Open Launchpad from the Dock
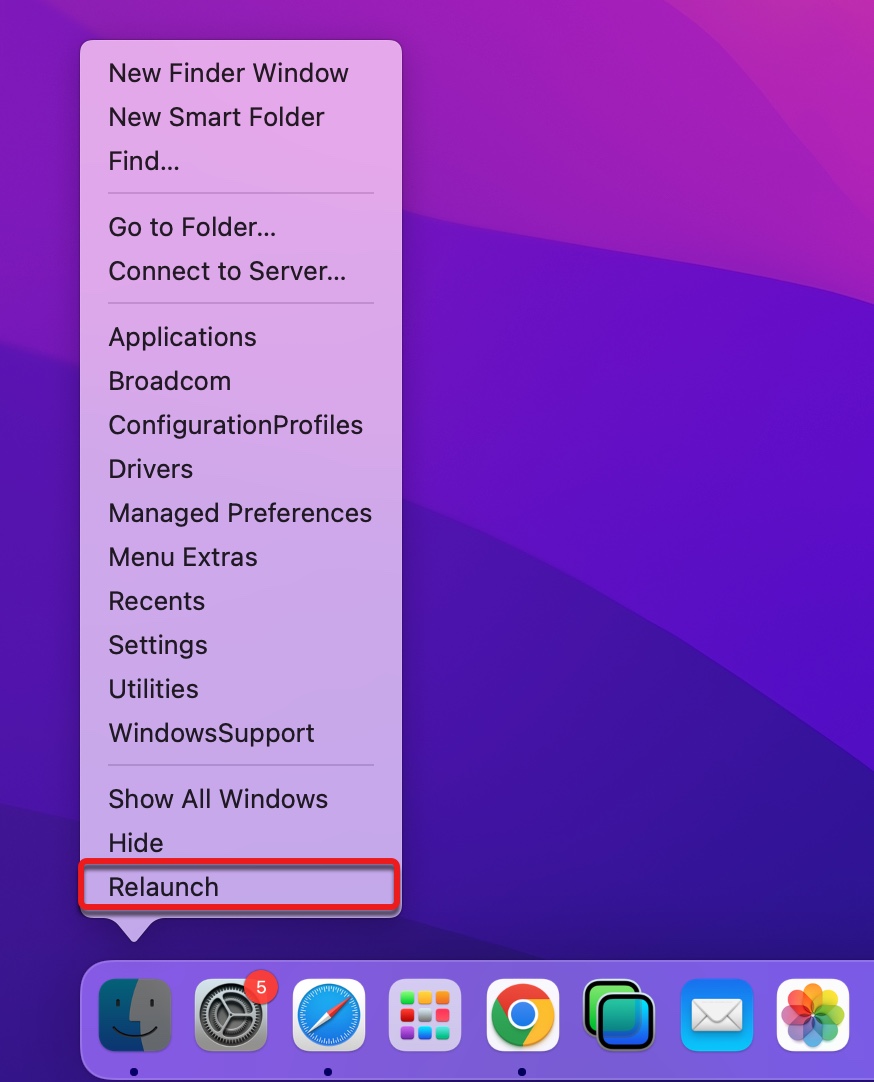This screenshot has height=1082, width=874. point(425,1015)
